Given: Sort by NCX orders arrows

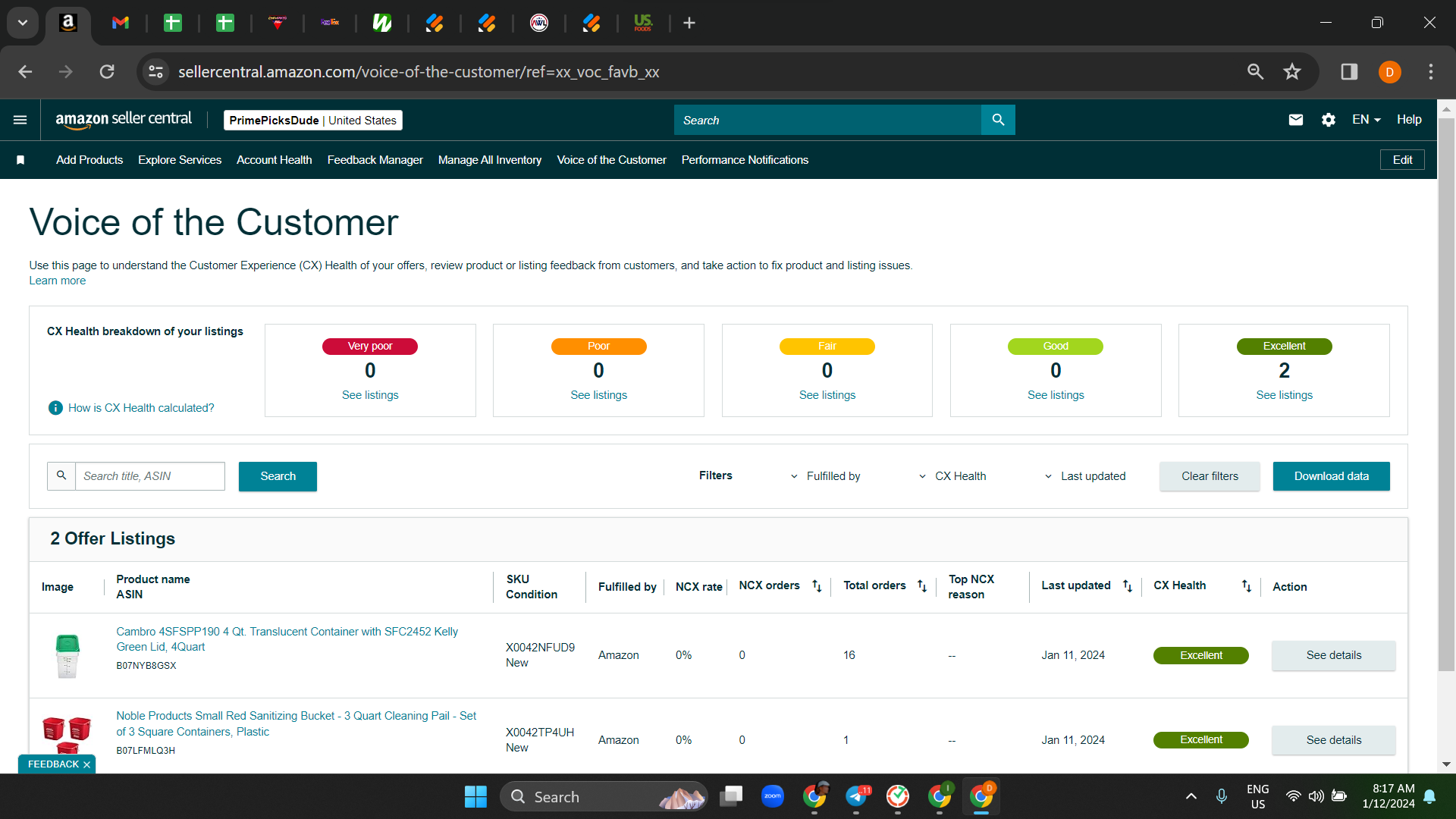Looking at the screenshot, I should 817,586.
